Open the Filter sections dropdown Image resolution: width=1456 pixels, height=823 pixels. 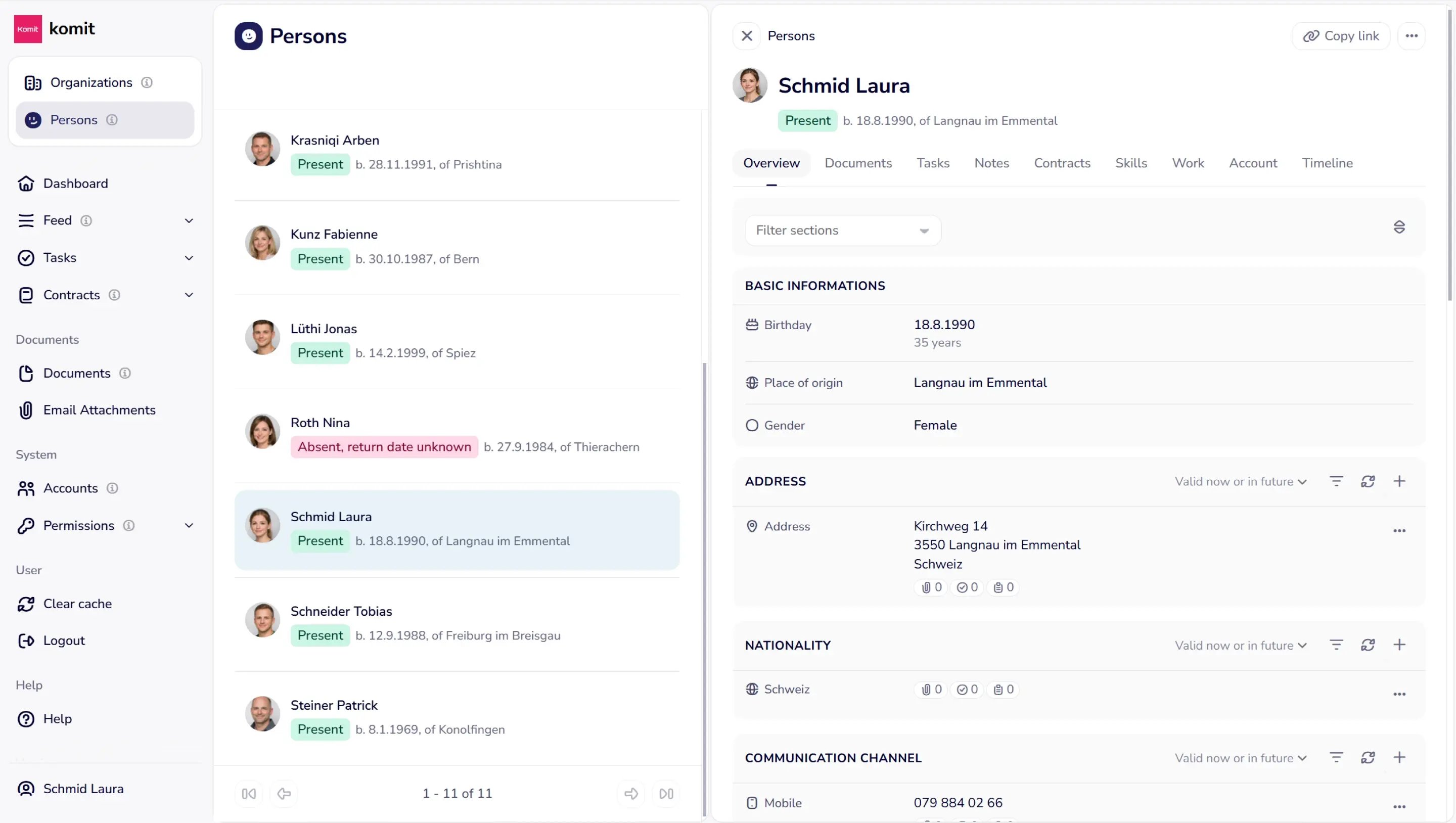(842, 231)
